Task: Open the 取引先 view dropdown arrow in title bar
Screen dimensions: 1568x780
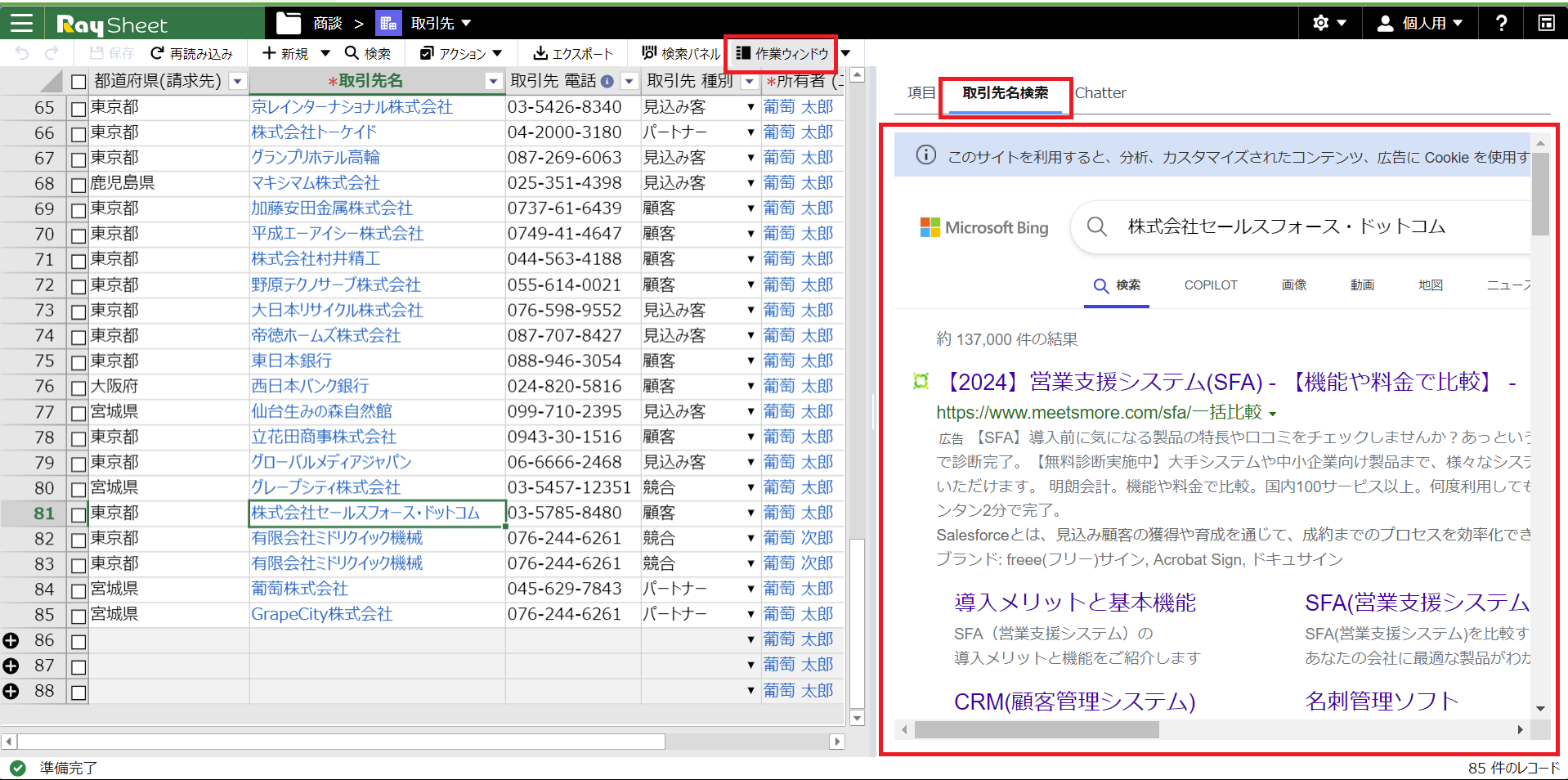Action: (466, 23)
